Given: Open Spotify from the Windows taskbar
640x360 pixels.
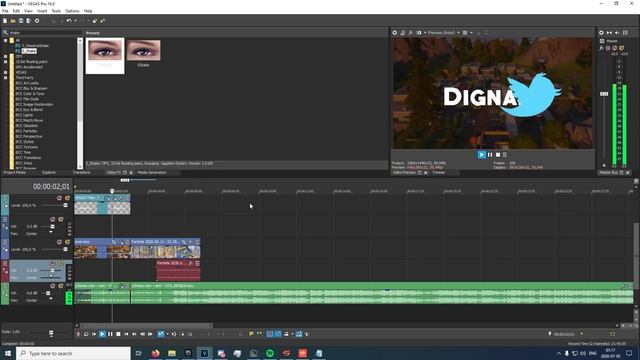Looking at the screenshot, I should [270, 353].
